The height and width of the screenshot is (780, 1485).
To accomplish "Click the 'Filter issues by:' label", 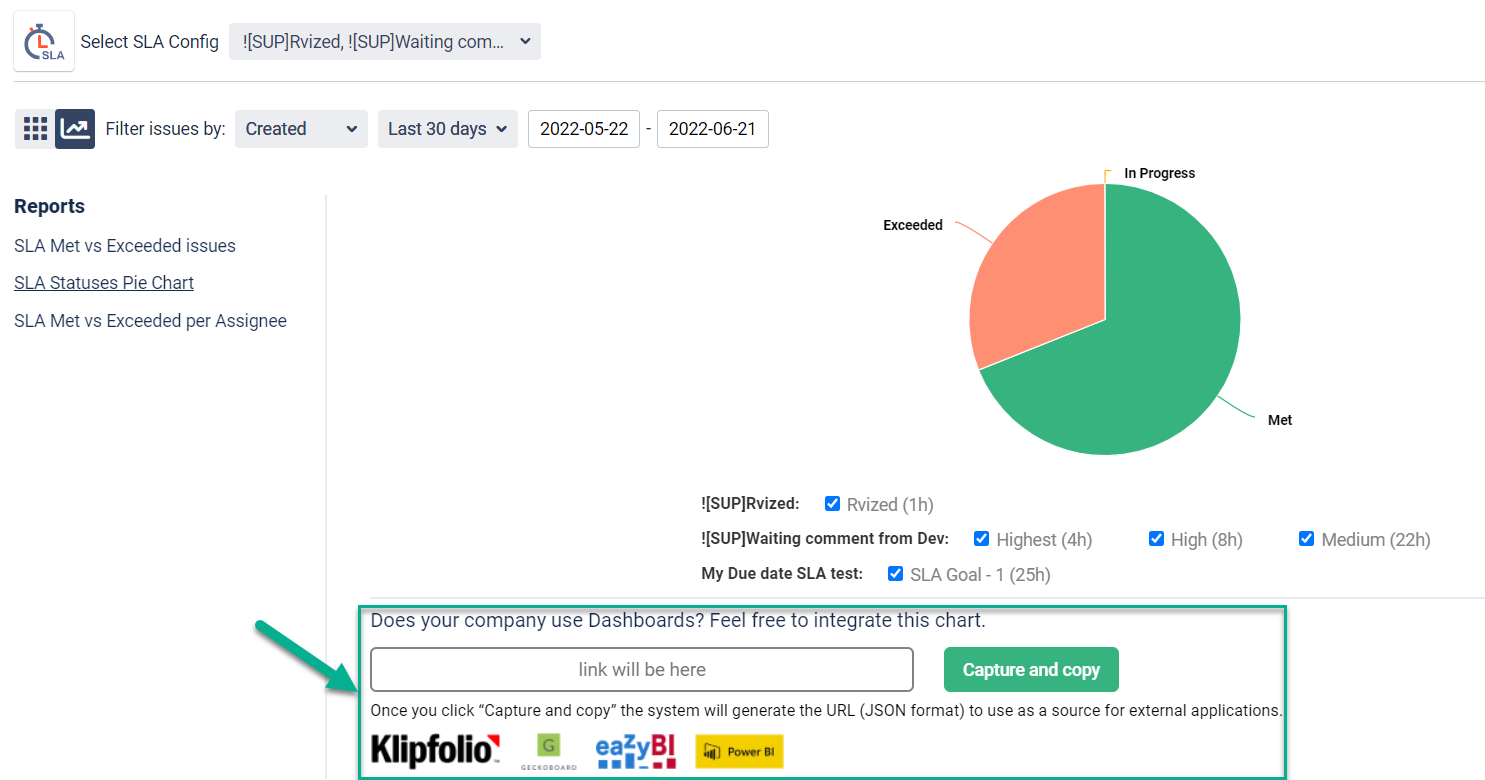I will click(x=166, y=129).
